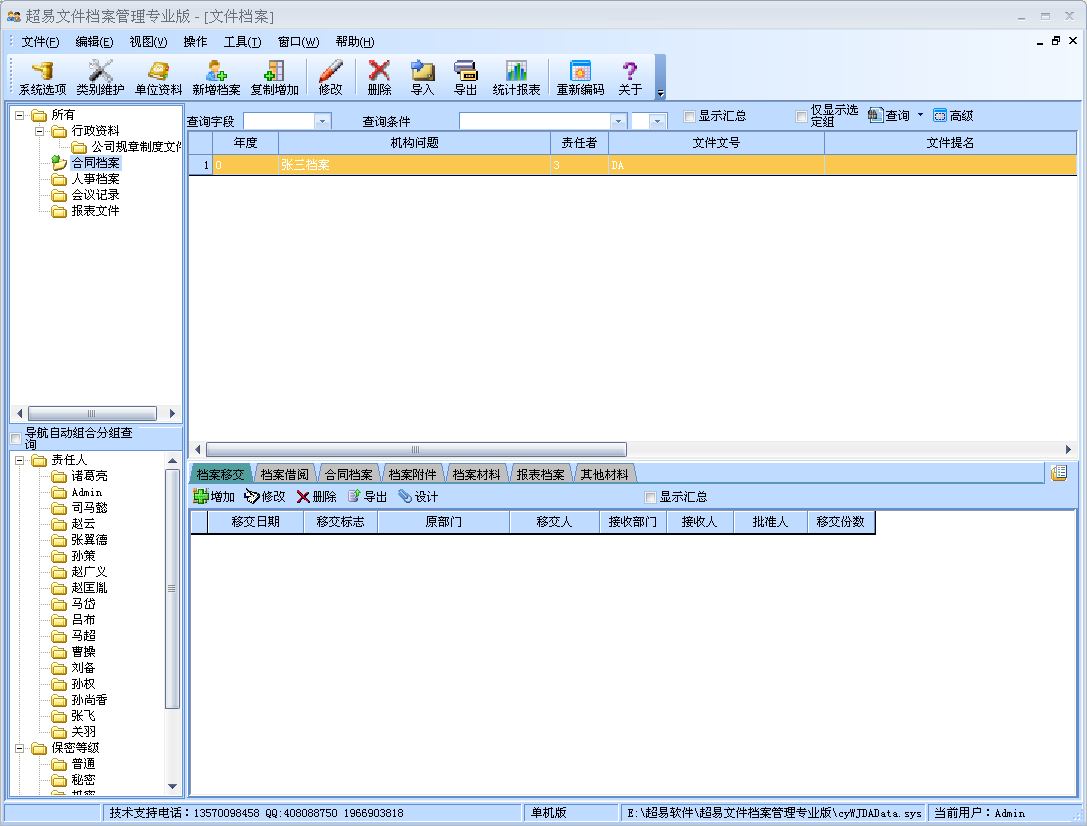Viewport: 1087px width, 826px height.
Task: Click 设计 design button
Action: [418, 497]
